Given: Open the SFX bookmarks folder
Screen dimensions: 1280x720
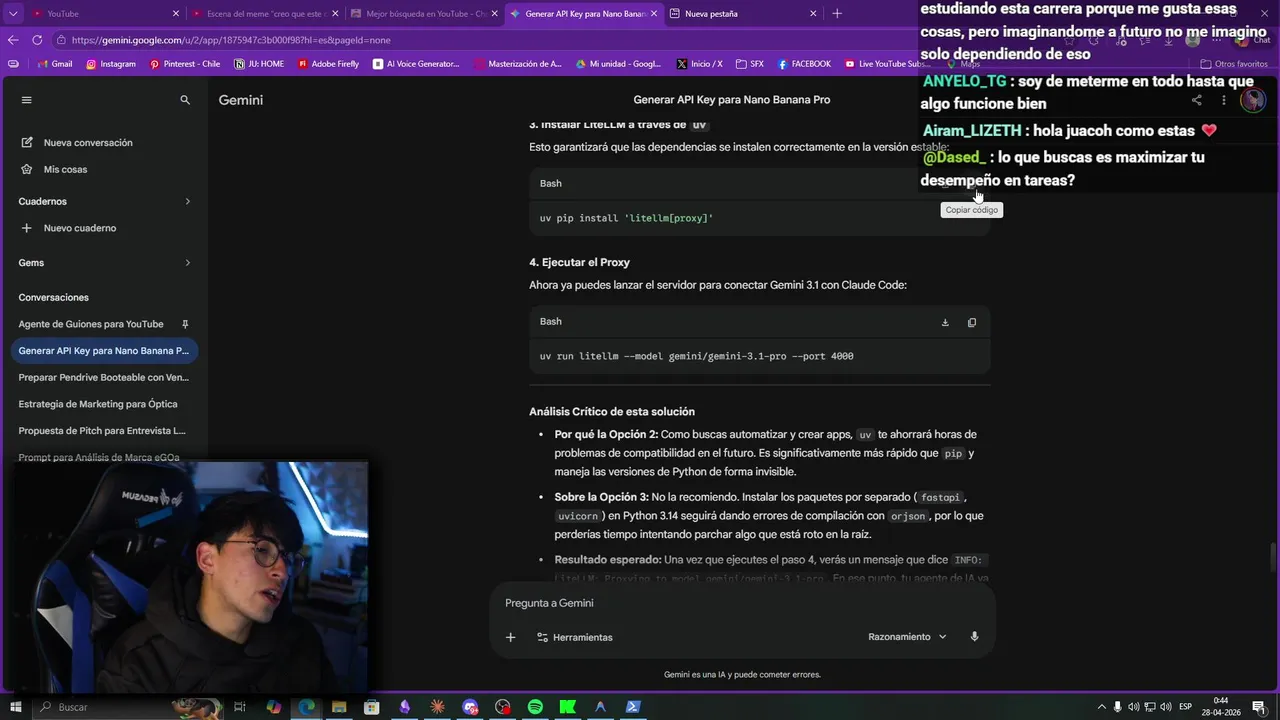Looking at the screenshot, I should [x=749, y=64].
